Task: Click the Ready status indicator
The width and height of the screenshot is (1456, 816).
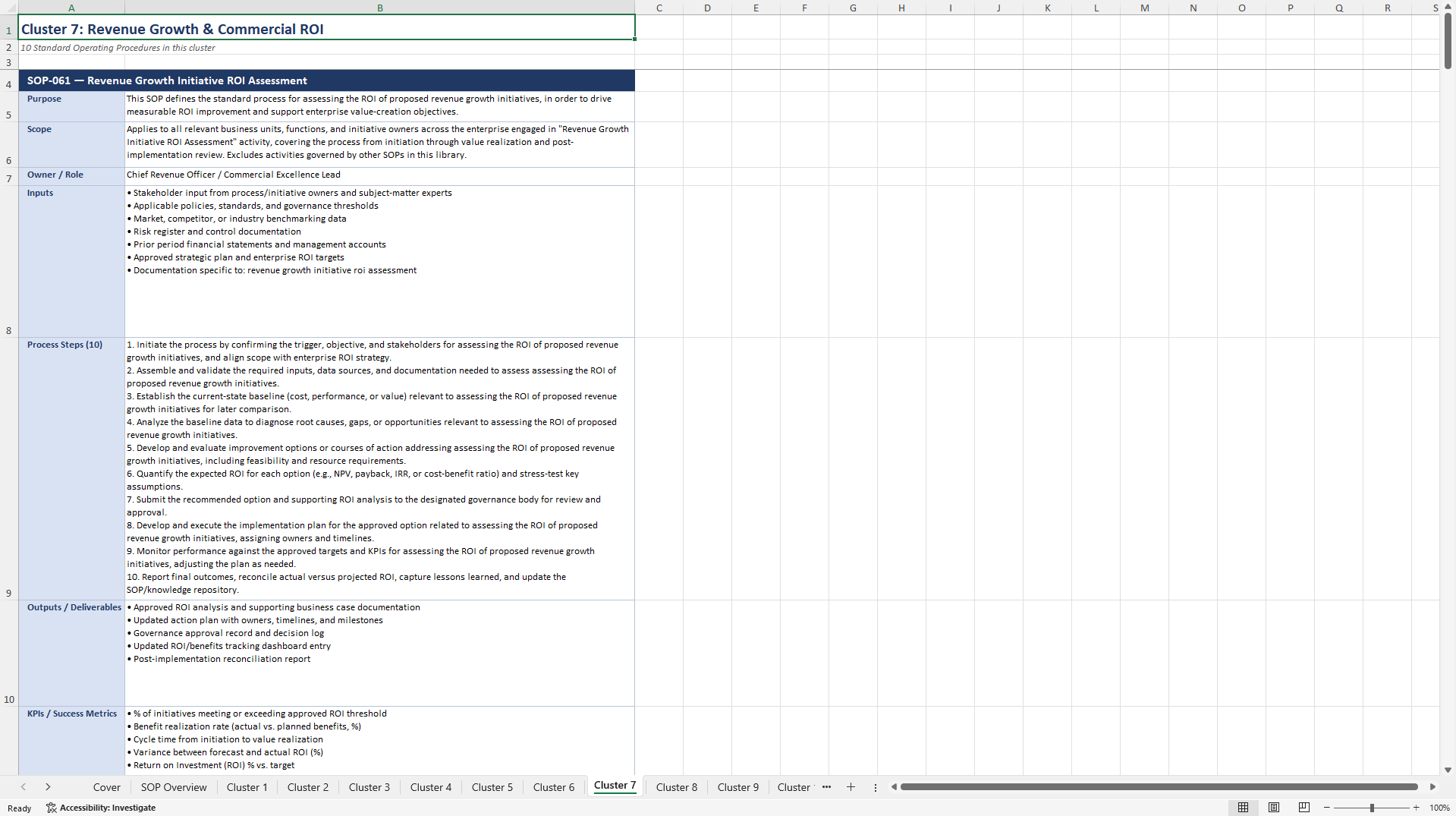Action: [x=20, y=808]
